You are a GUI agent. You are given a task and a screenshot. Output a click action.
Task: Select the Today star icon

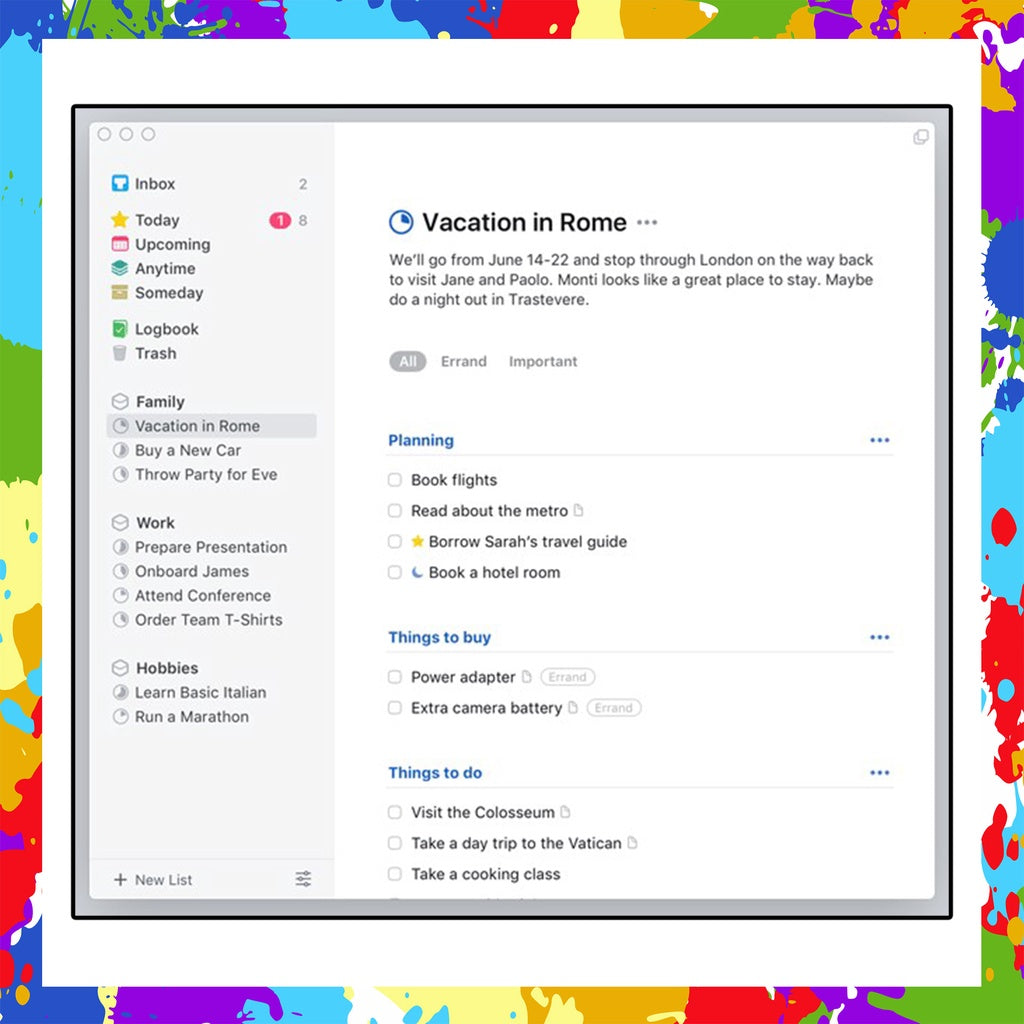121,220
